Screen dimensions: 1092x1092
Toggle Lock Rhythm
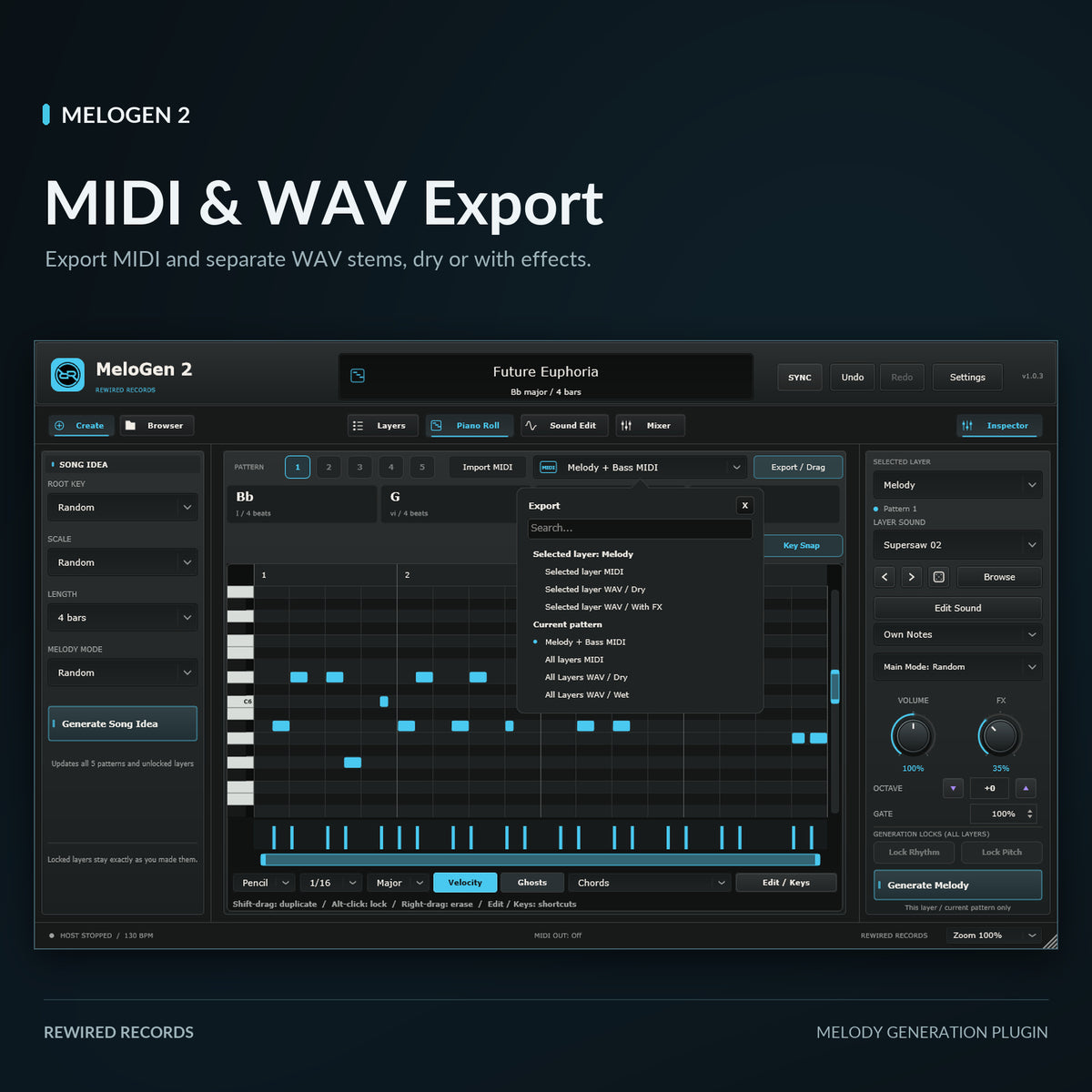tap(914, 853)
